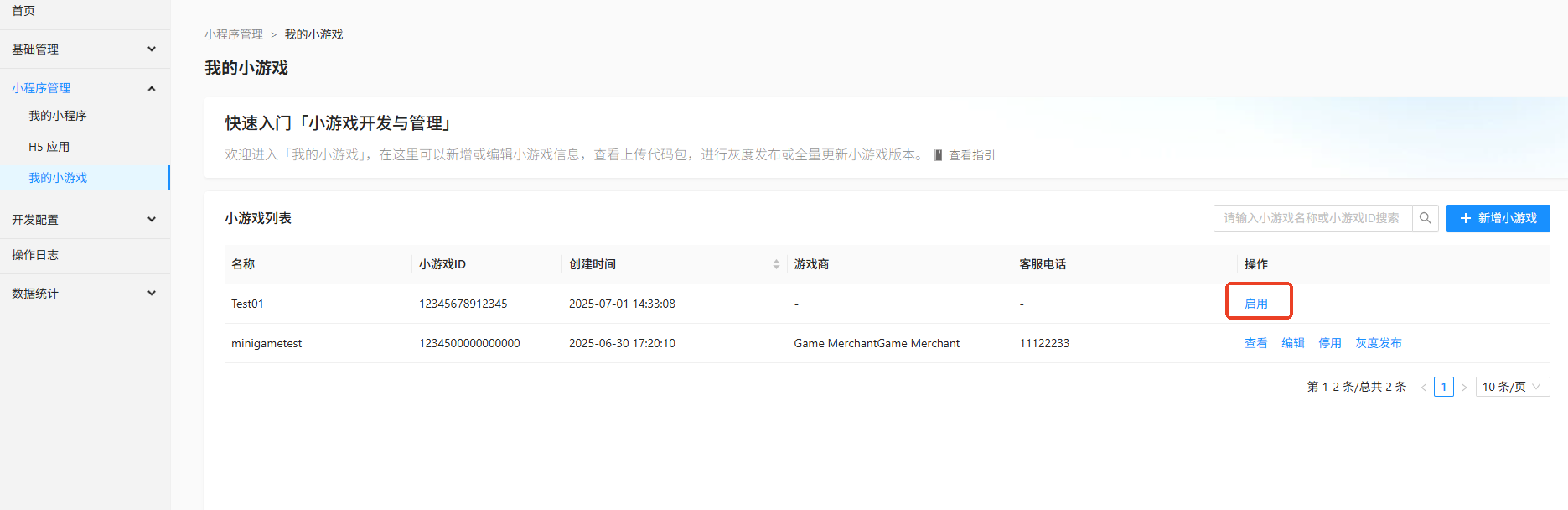Click the 新增小游戏 button
The height and width of the screenshot is (510, 1568).
pyautogui.click(x=1498, y=218)
